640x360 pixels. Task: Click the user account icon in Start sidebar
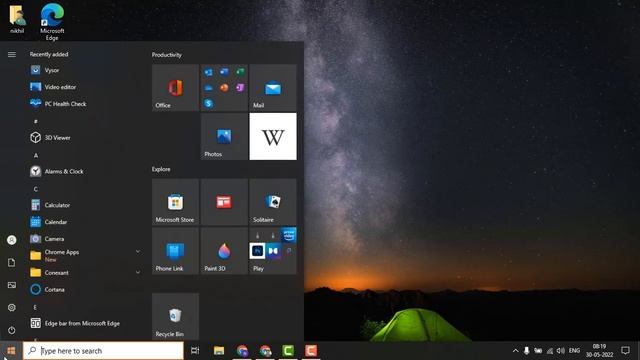tap(11, 240)
